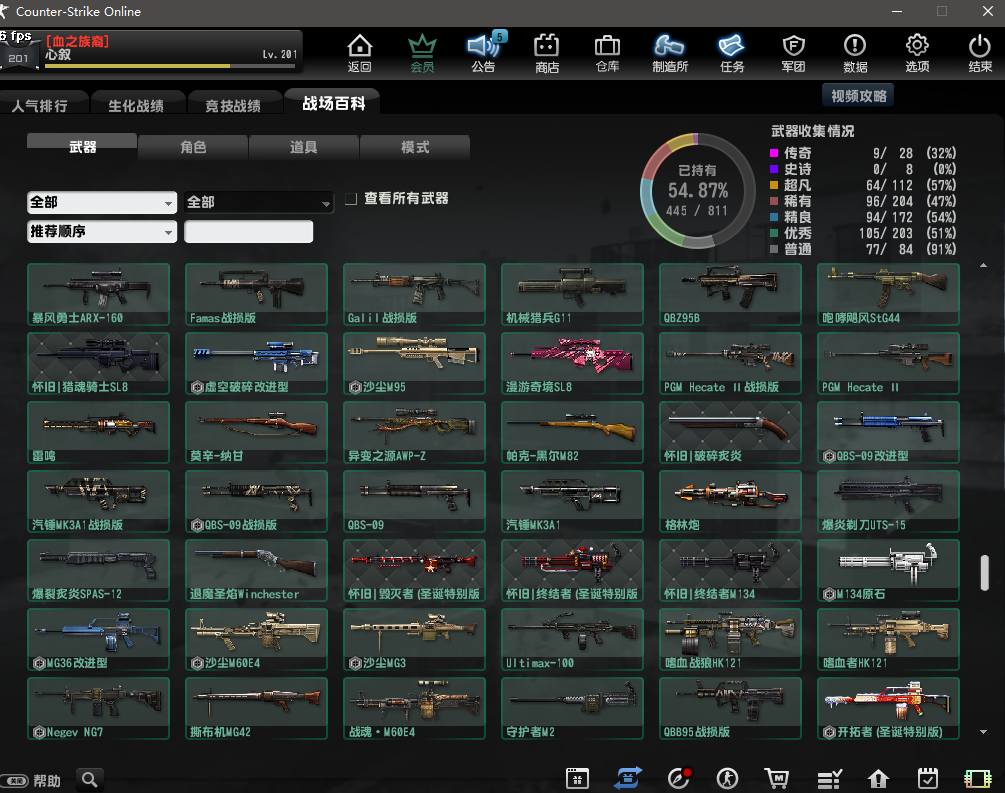Screen dimensions: 1005x793
Task: Select the Ultimax-100 weapon card
Action: (x=572, y=639)
